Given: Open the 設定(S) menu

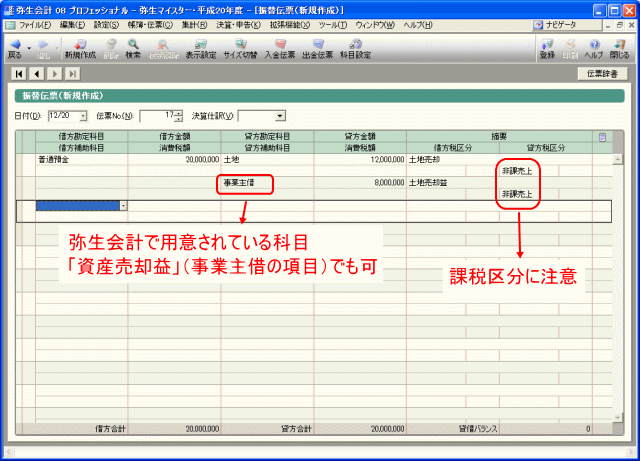Looking at the screenshot, I should tap(107, 25).
